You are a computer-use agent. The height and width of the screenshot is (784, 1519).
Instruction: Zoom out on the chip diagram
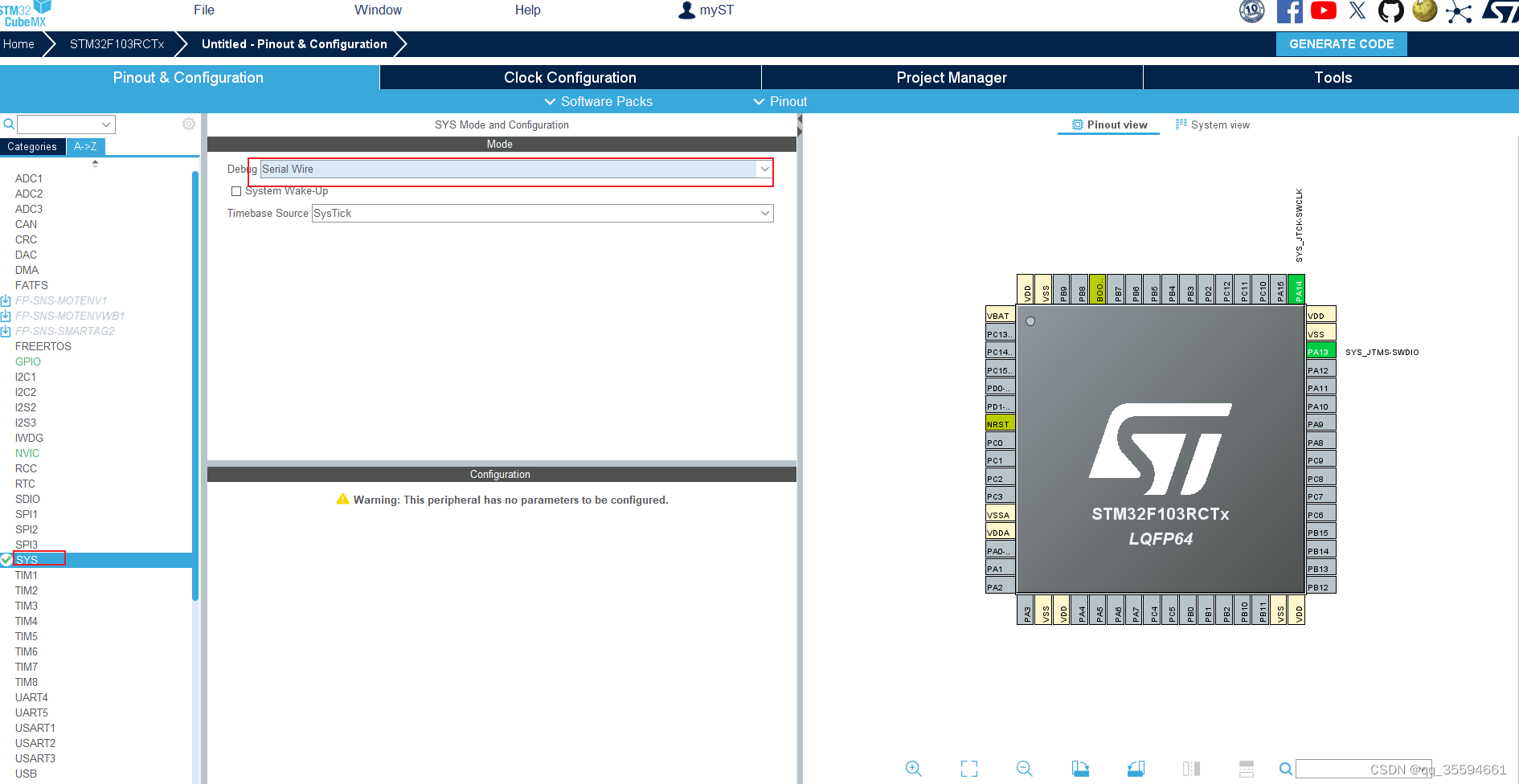tap(1024, 769)
